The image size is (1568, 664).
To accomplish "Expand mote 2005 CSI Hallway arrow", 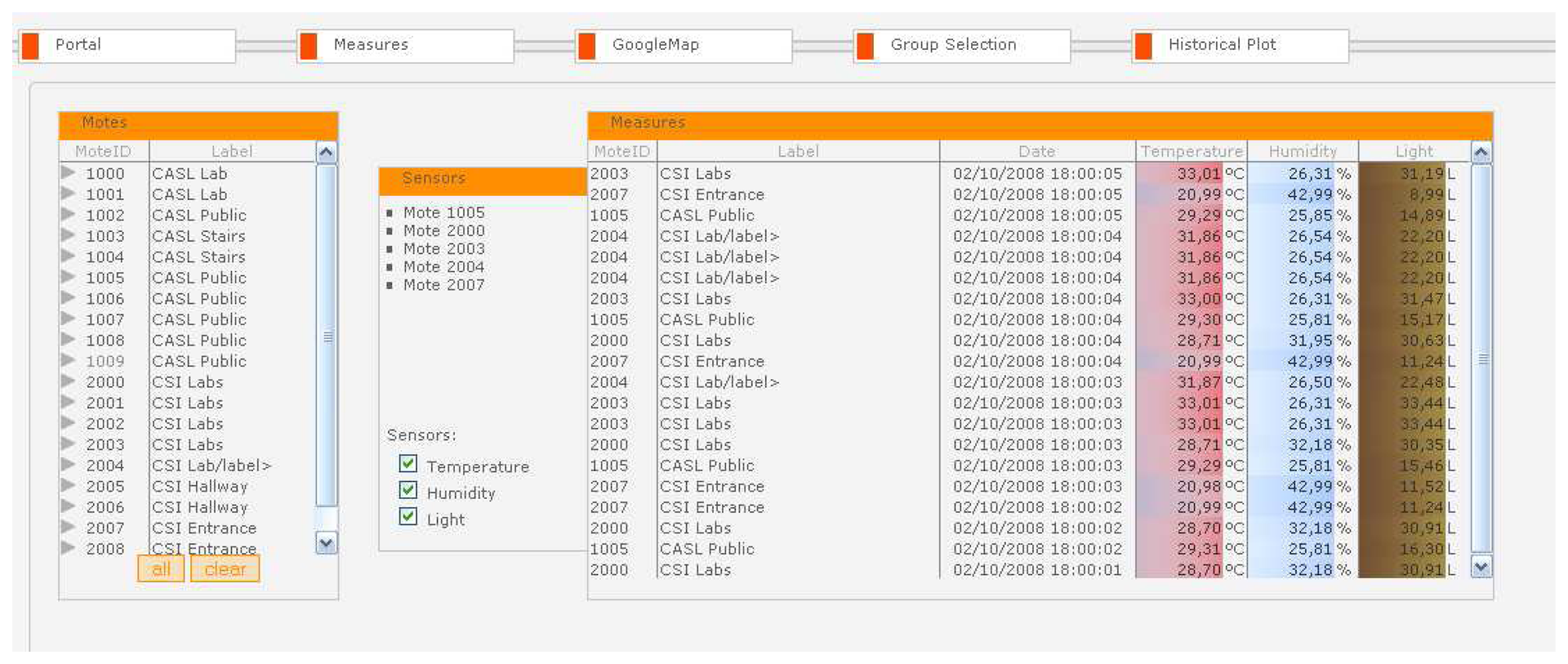I will (x=69, y=485).
